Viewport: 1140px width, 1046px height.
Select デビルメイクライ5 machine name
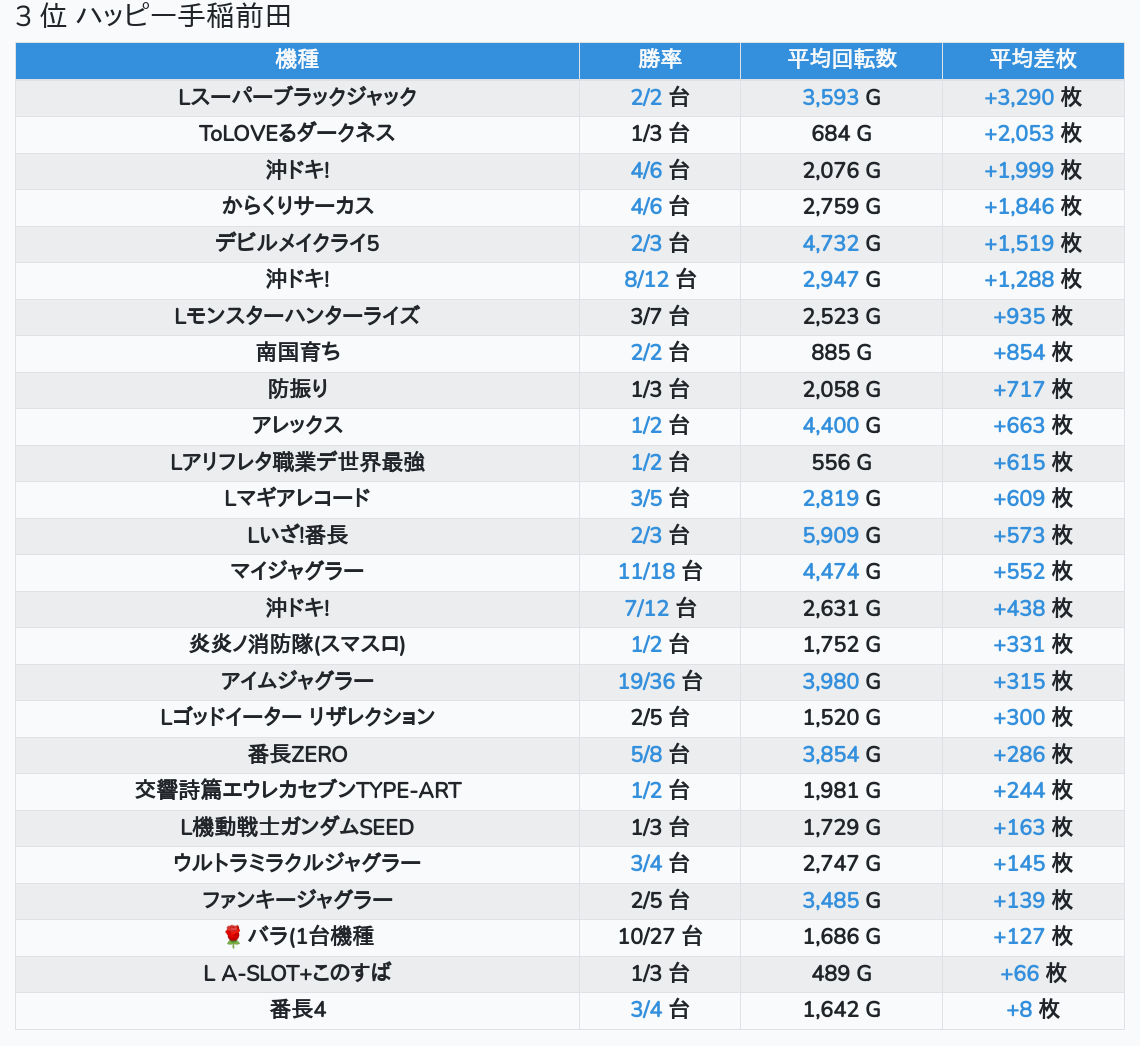tap(297, 243)
